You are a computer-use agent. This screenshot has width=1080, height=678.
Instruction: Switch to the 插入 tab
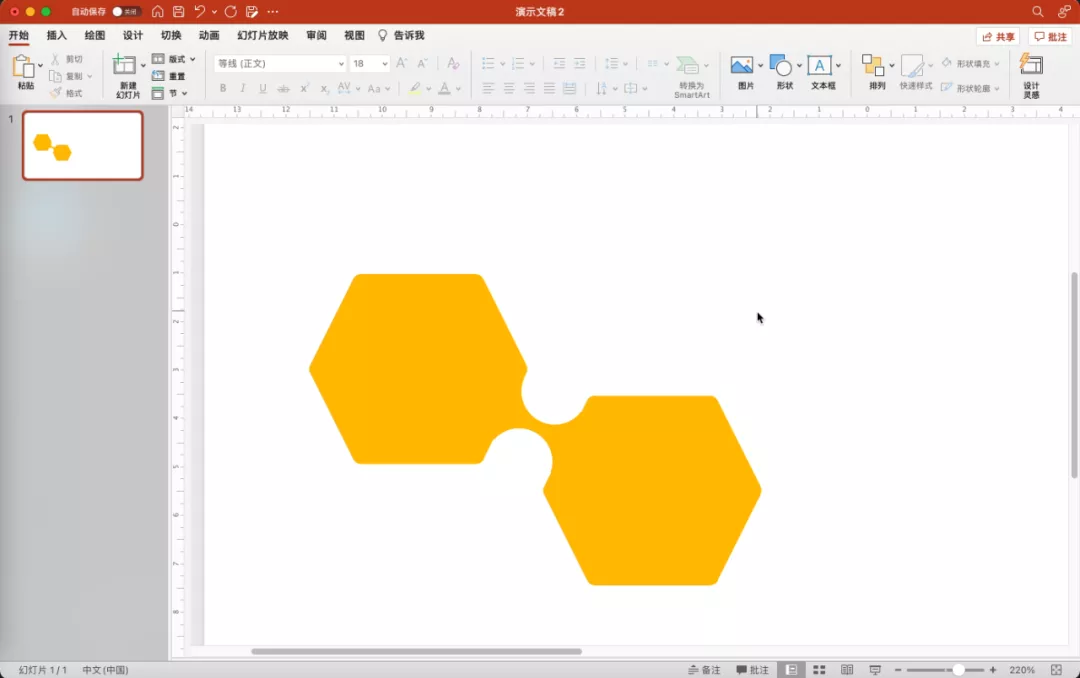[56, 35]
